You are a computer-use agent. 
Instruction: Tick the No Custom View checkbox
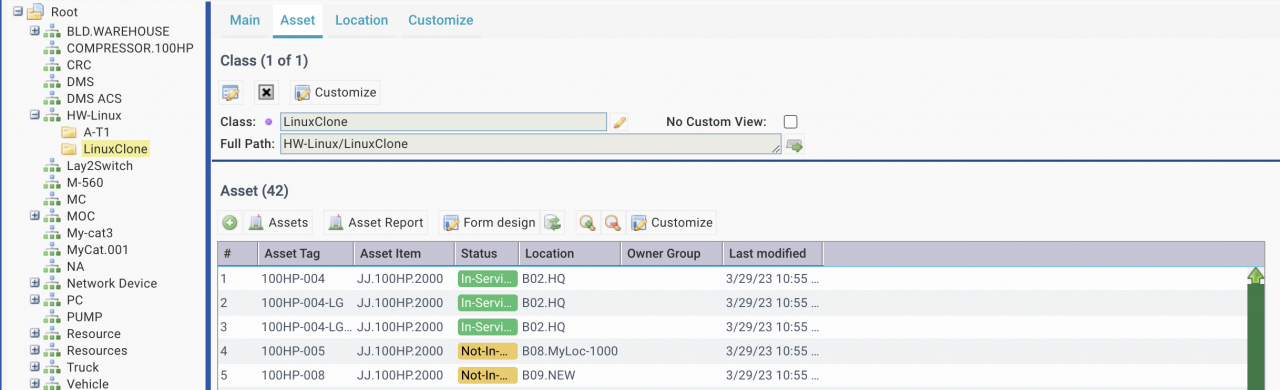tap(790, 122)
